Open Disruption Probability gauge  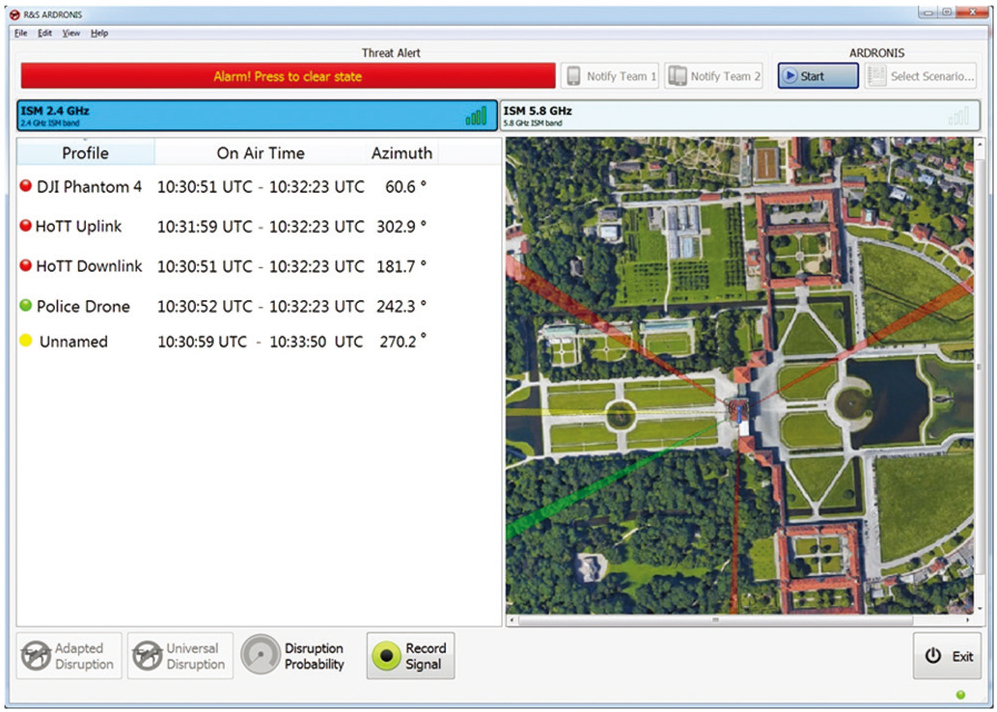260,655
